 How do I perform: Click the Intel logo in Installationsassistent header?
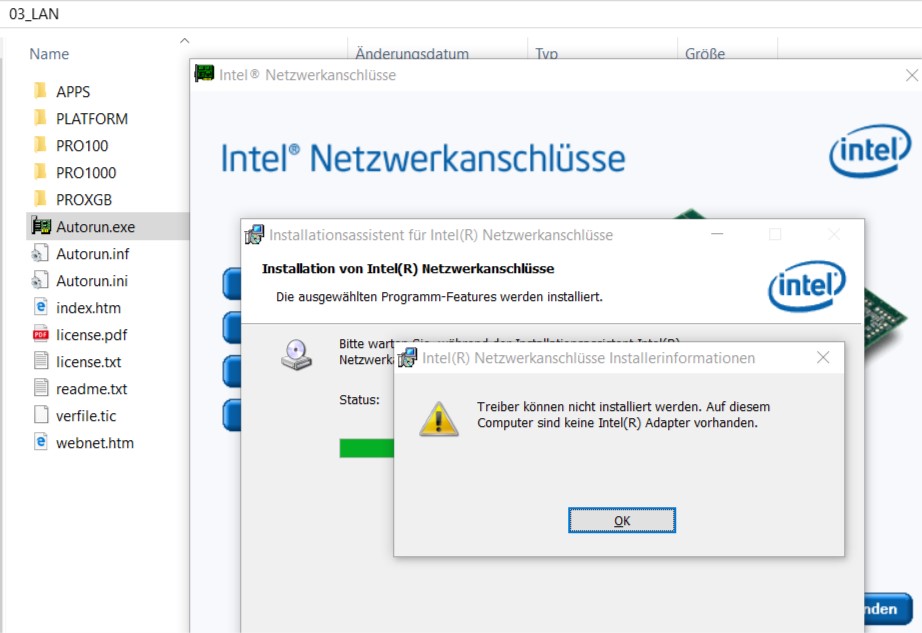(807, 286)
